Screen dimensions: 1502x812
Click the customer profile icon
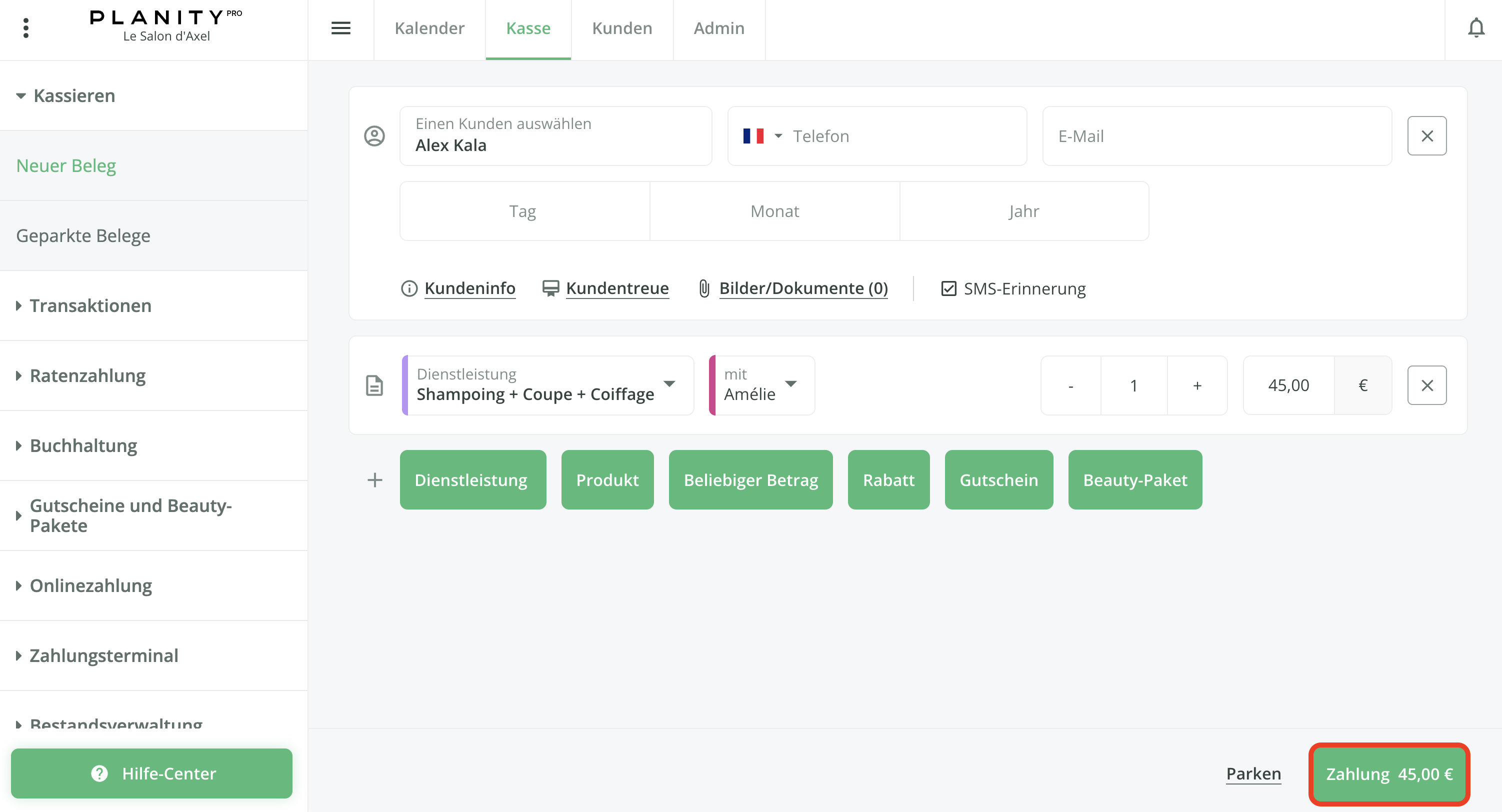pos(374,136)
